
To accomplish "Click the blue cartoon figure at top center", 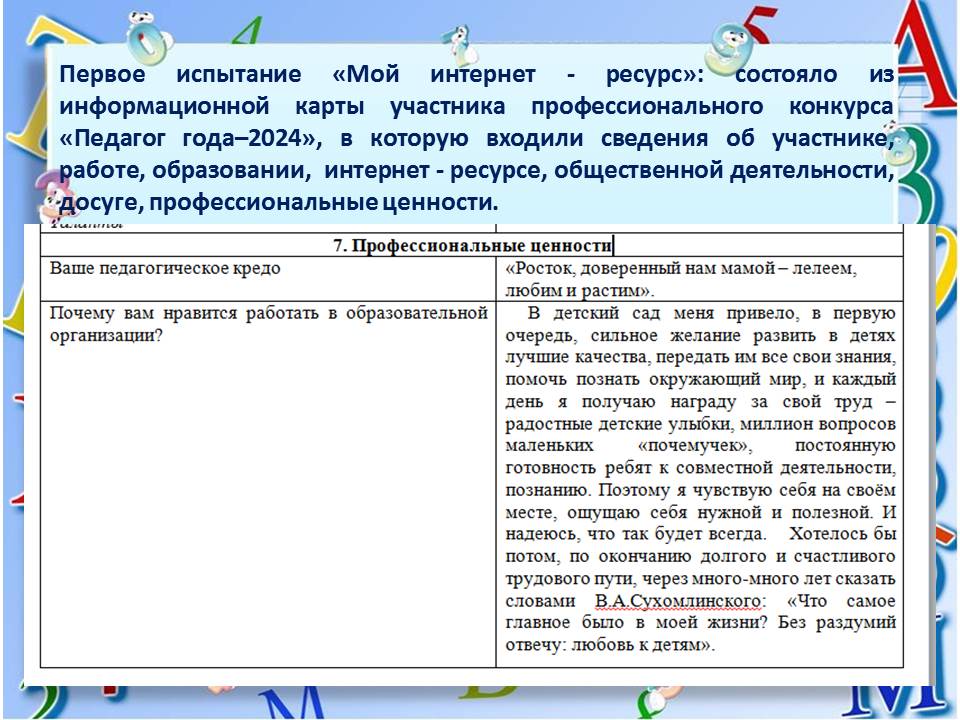I will (458, 40).
